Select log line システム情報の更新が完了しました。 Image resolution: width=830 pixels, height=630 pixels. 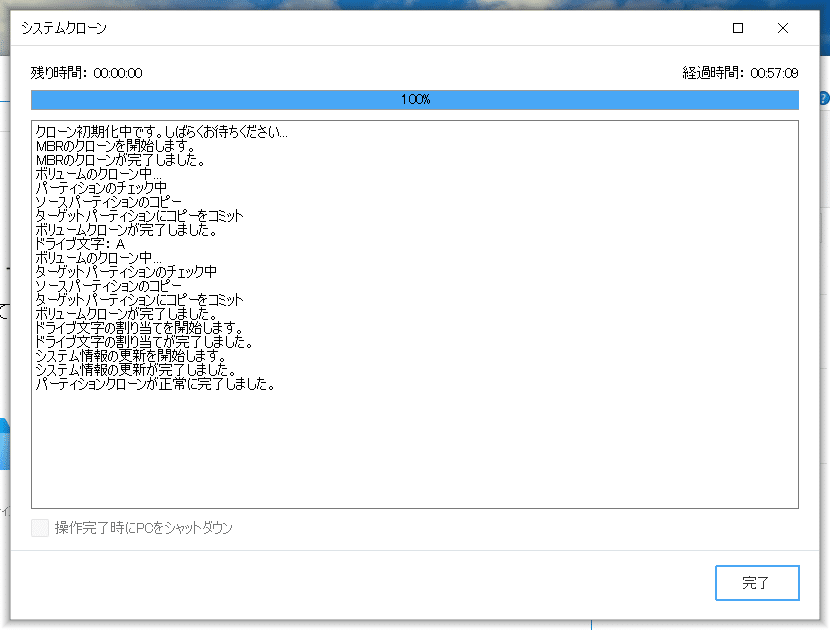(x=136, y=370)
